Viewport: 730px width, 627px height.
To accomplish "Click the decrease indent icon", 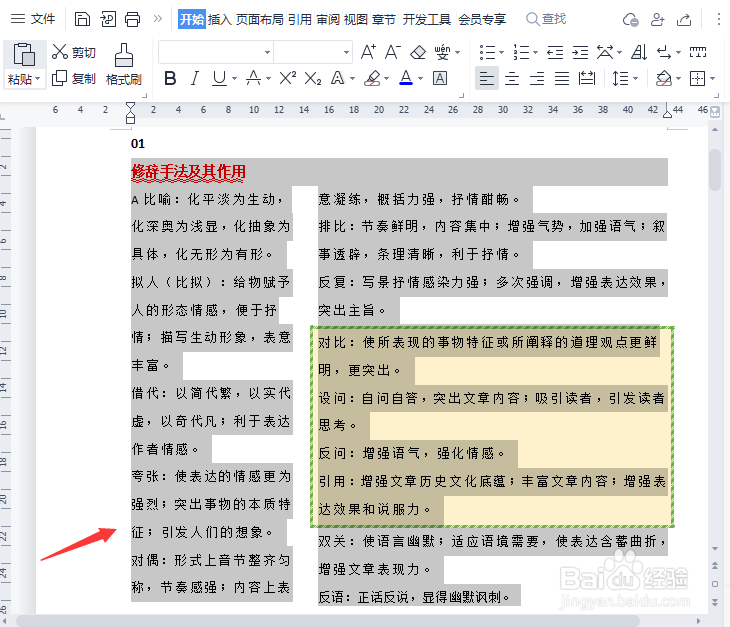I will (x=555, y=52).
